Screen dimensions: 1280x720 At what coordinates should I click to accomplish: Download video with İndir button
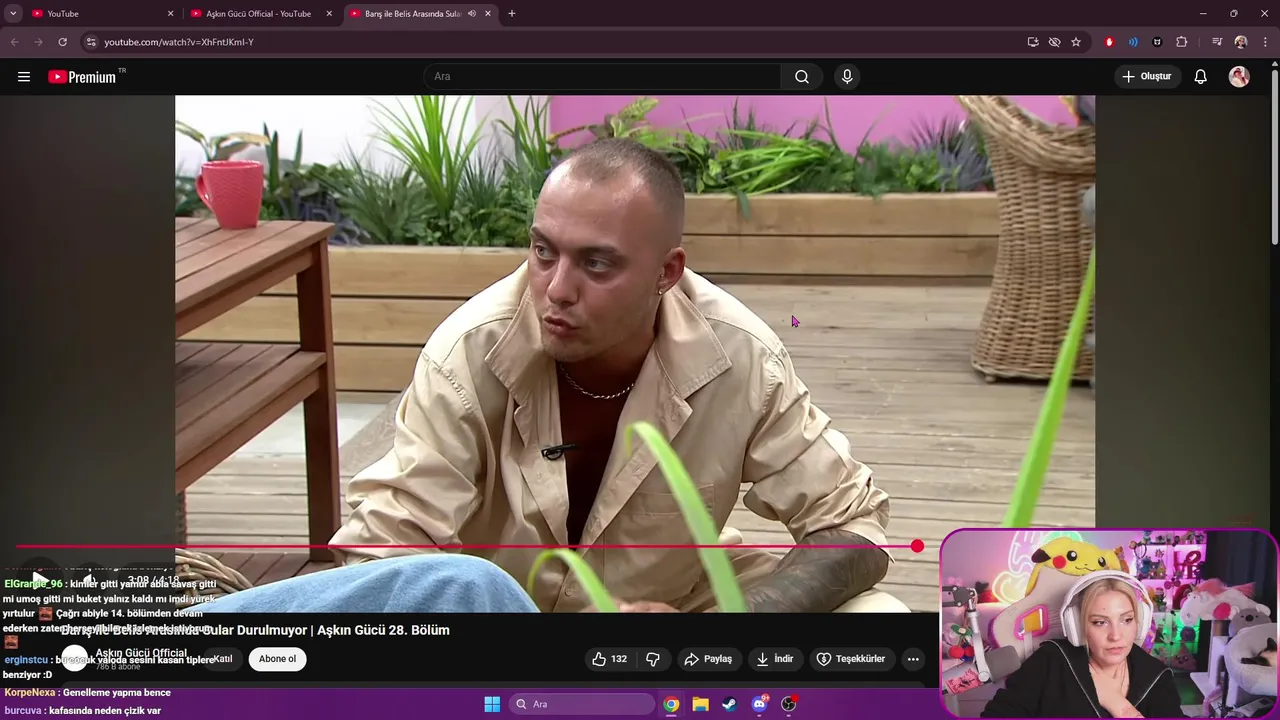point(775,659)
